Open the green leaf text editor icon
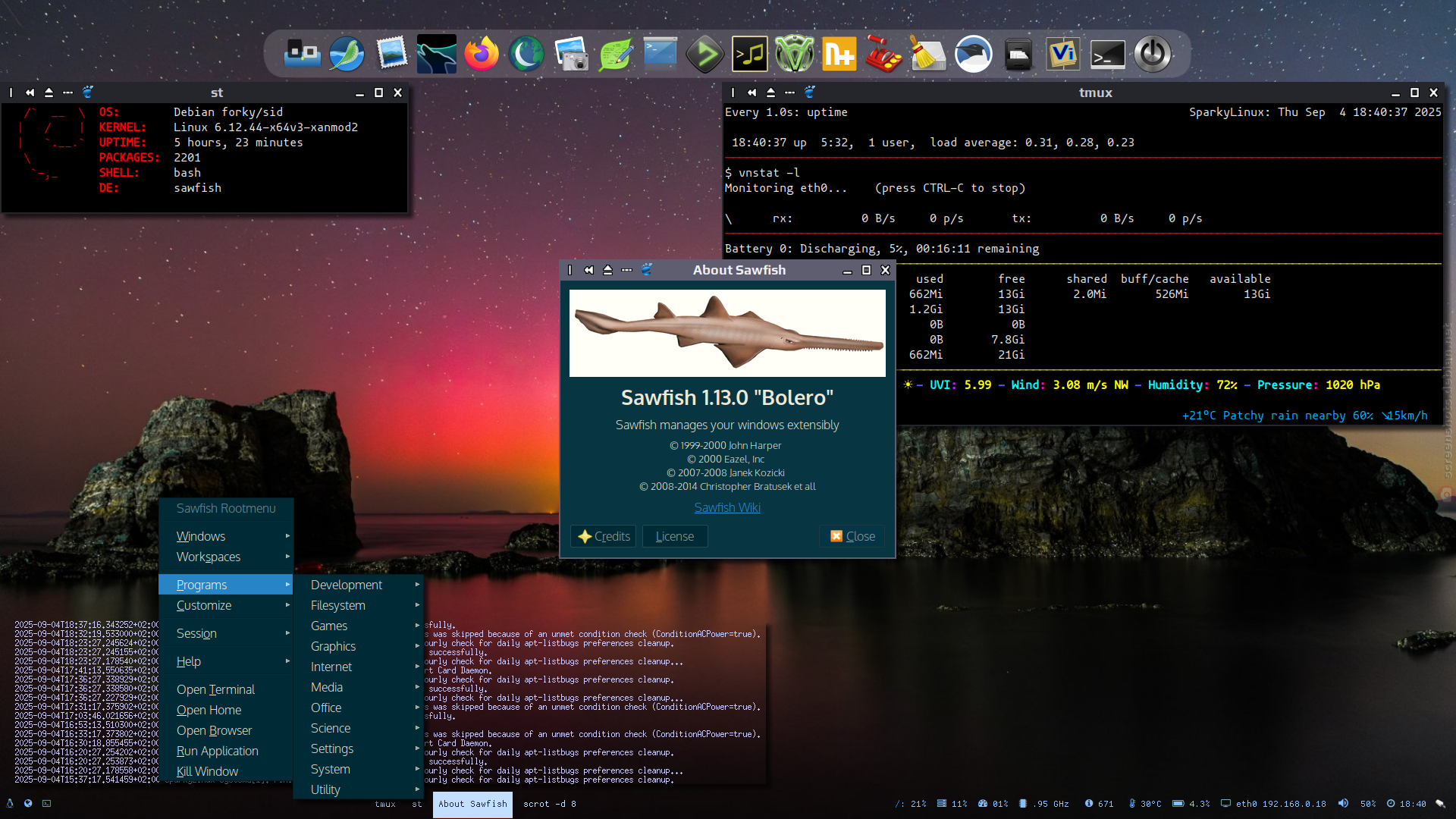The width and height of the screenshot is (1456, 819). [x=616, y=55]
